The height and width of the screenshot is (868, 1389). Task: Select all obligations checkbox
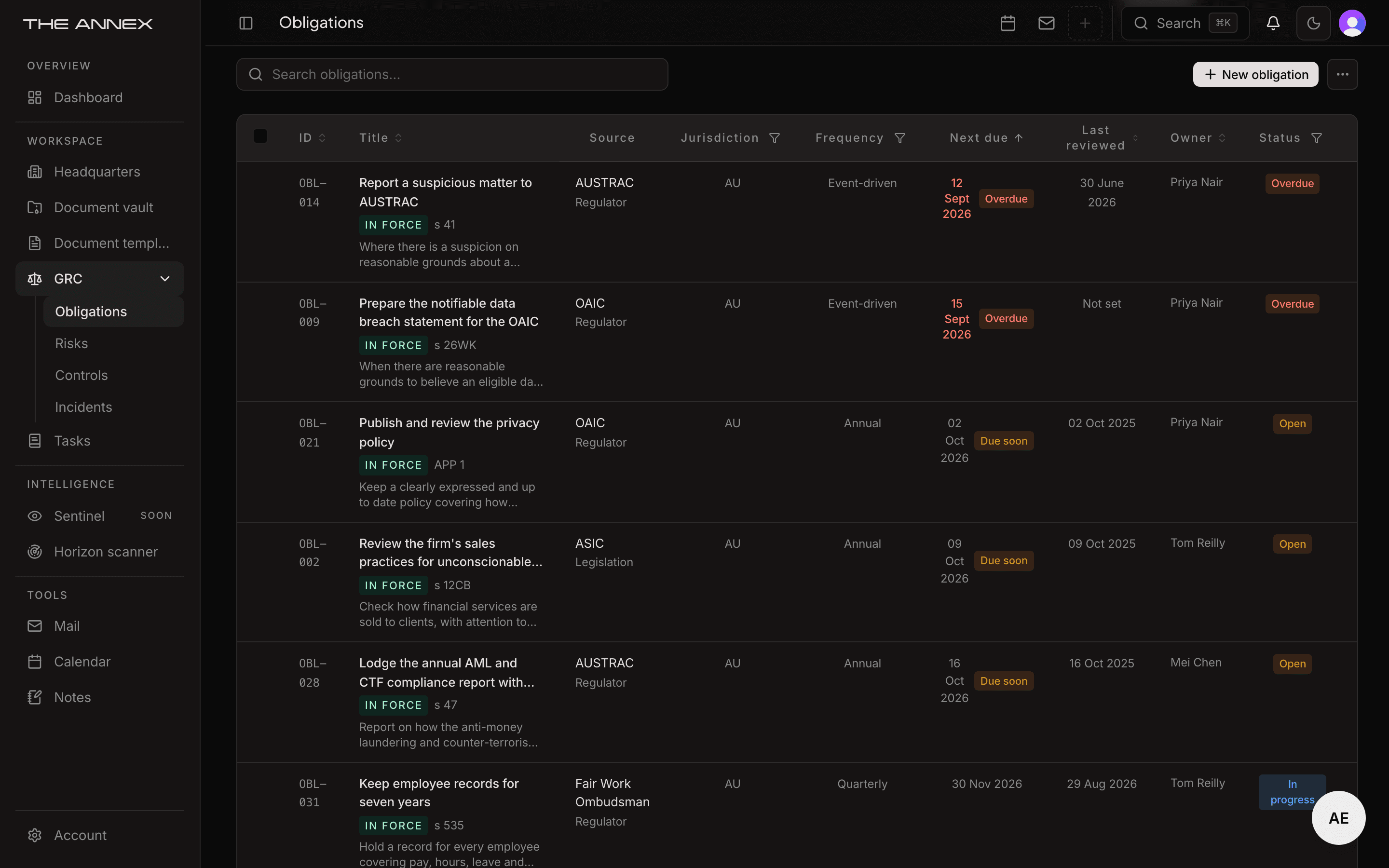click(x=260, y=136)
